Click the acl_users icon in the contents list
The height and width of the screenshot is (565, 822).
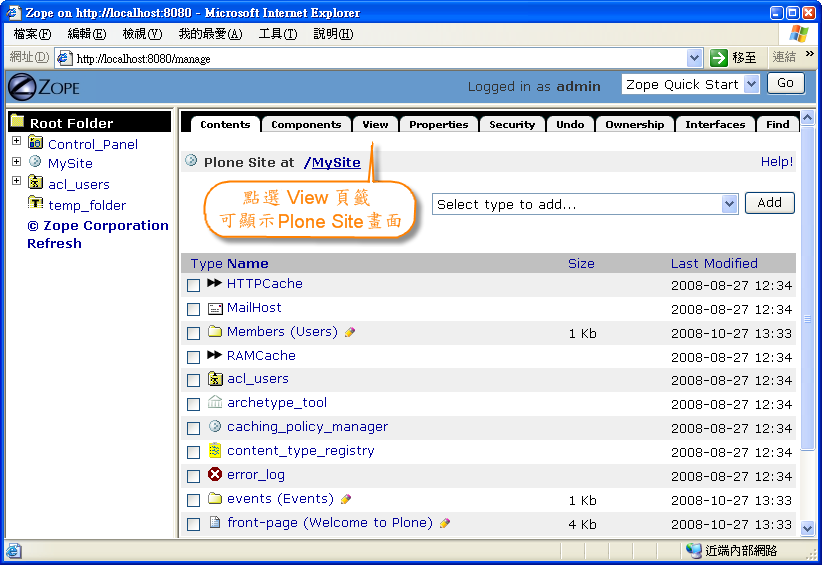pyautogui.click(x=215, y=378)
